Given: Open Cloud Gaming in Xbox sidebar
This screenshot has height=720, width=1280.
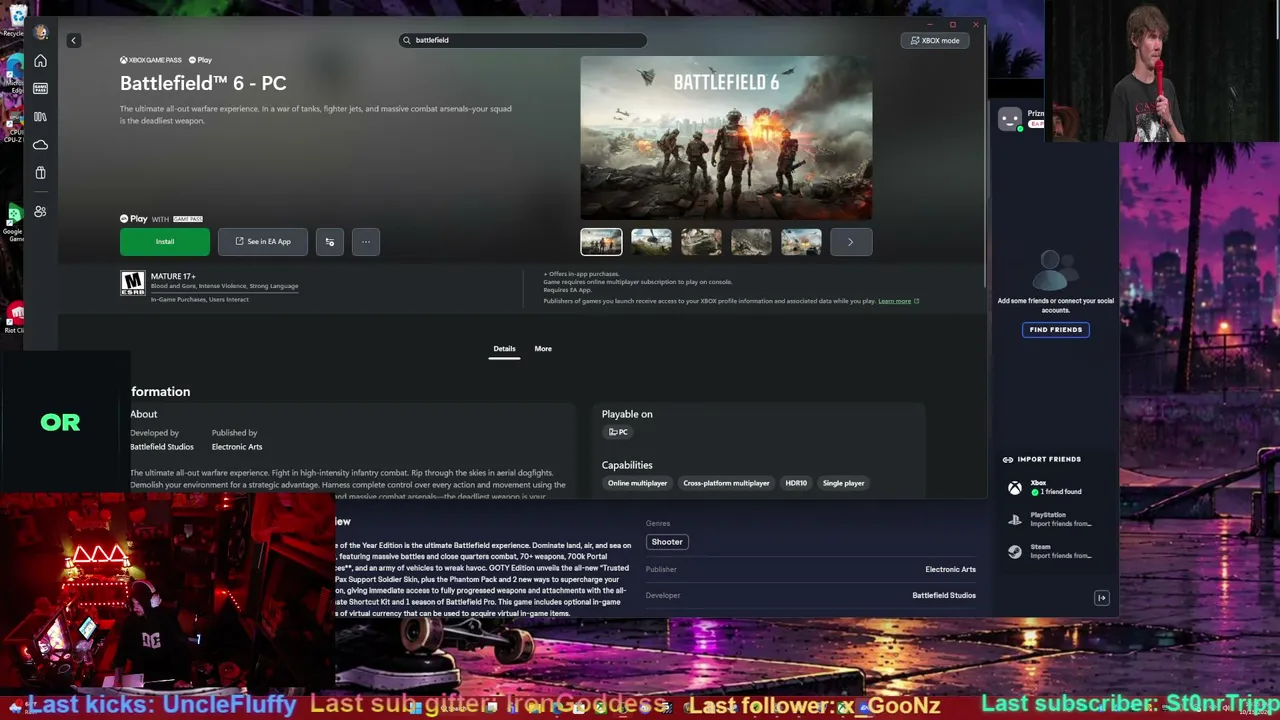Looking at the screenshot, I should point(41,145).
